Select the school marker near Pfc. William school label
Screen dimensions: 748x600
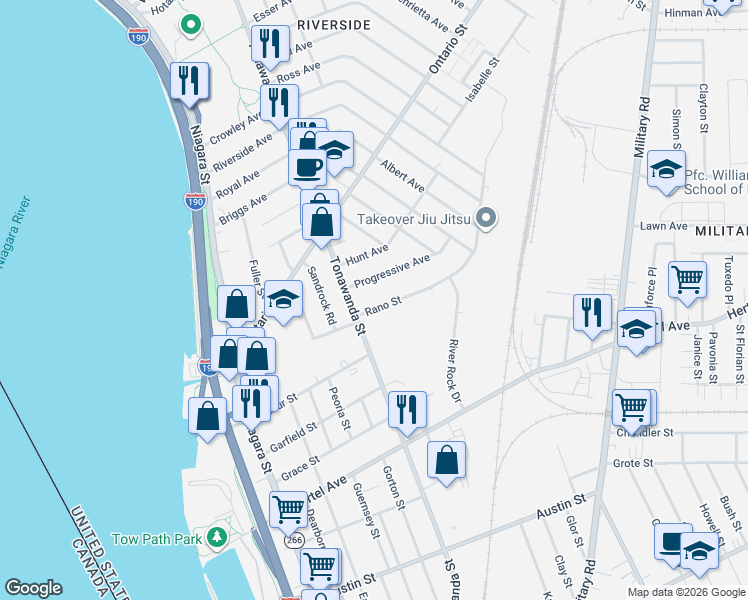click(x=666, y=170)
